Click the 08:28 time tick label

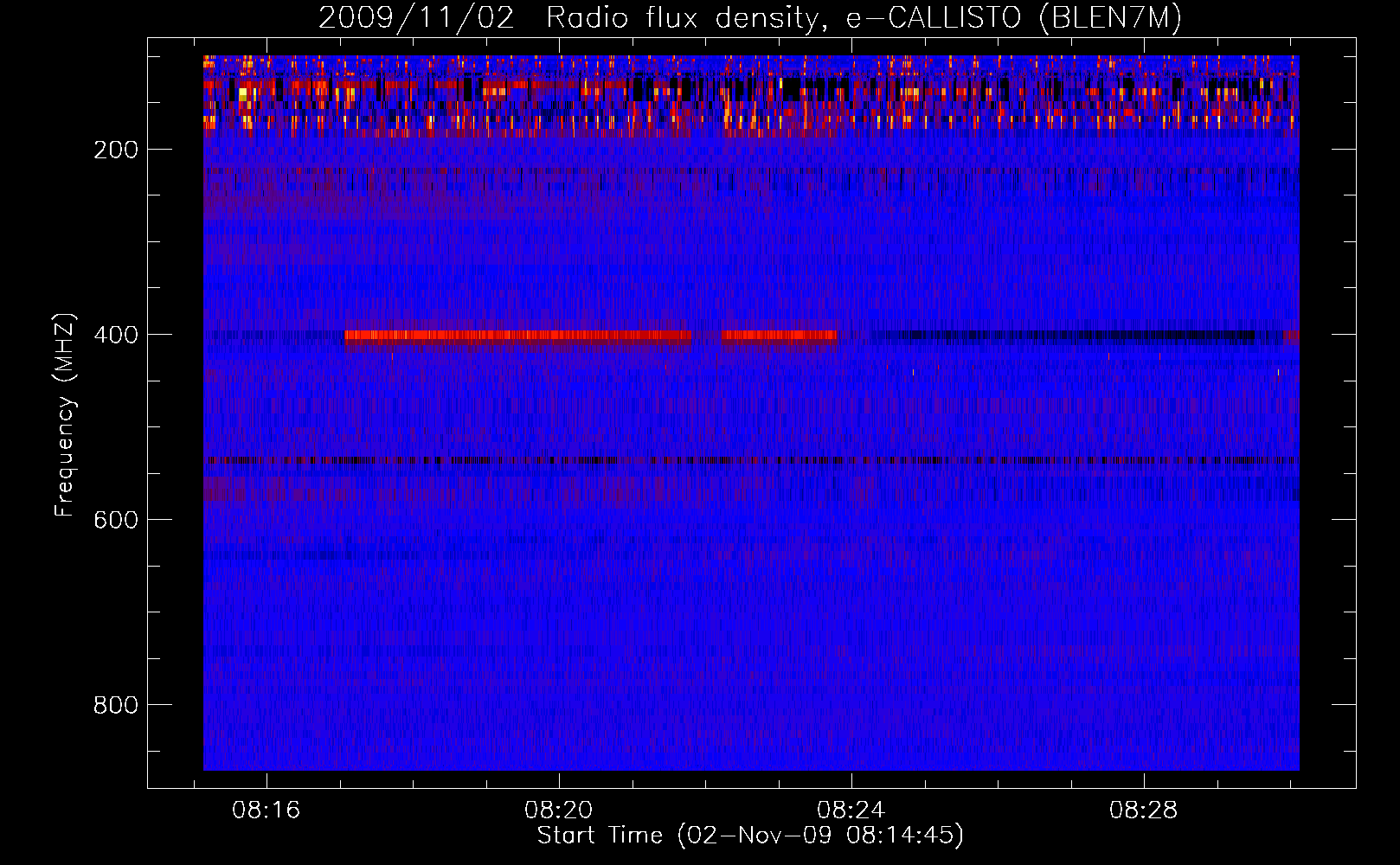tap(1144, 810)
